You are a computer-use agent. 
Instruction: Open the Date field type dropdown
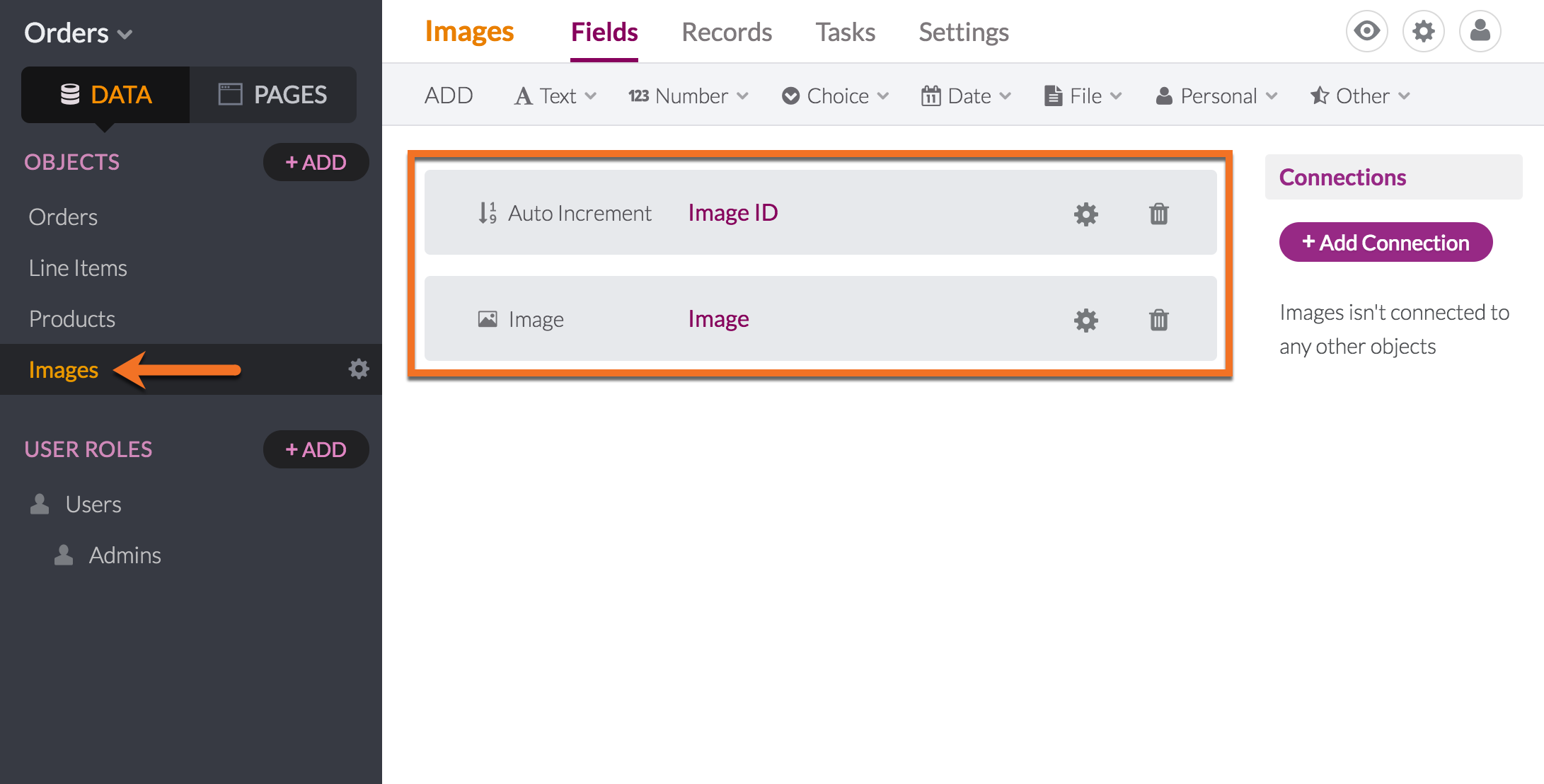coord(966,96)
